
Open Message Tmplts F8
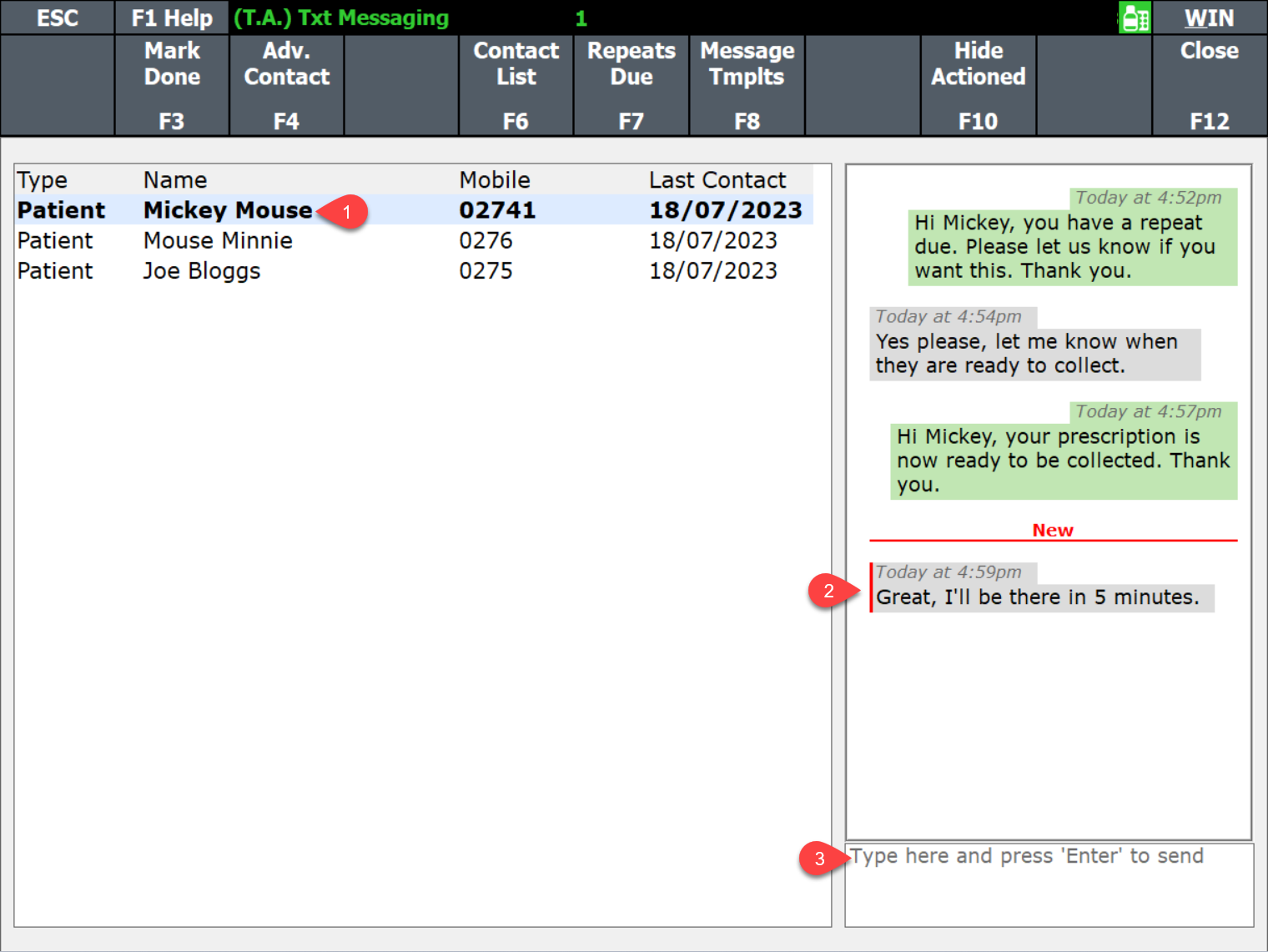[747, 85]
